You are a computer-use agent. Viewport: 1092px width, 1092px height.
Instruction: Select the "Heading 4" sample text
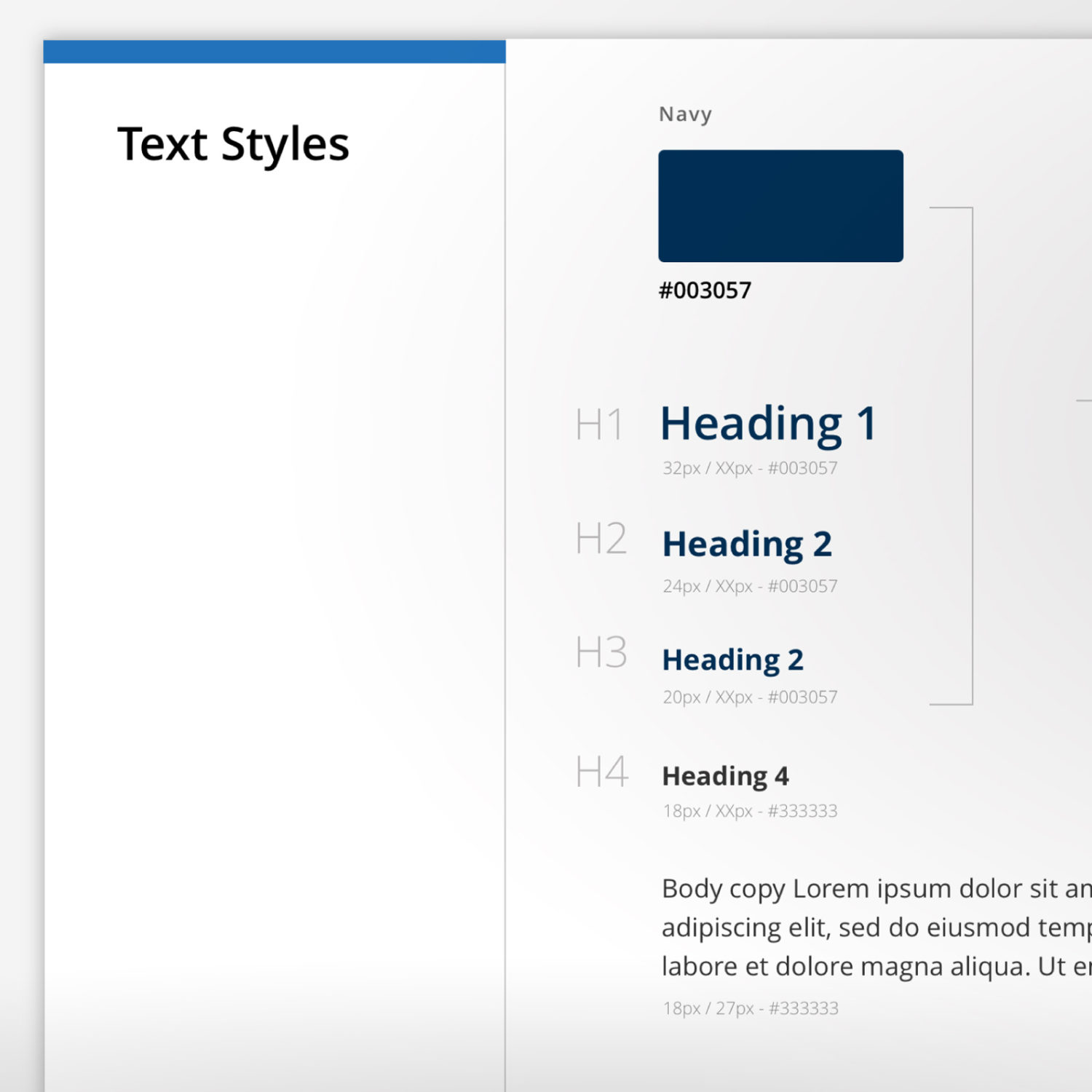click(725, 776)
